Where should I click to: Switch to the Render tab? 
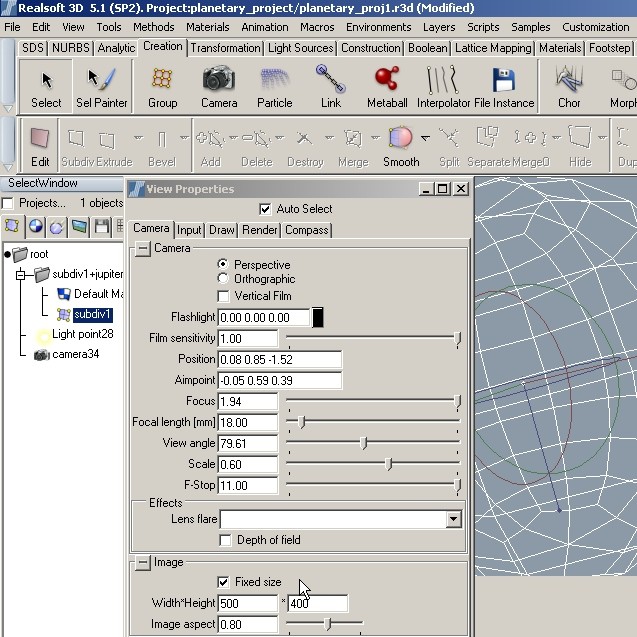(x=259, y=230)
